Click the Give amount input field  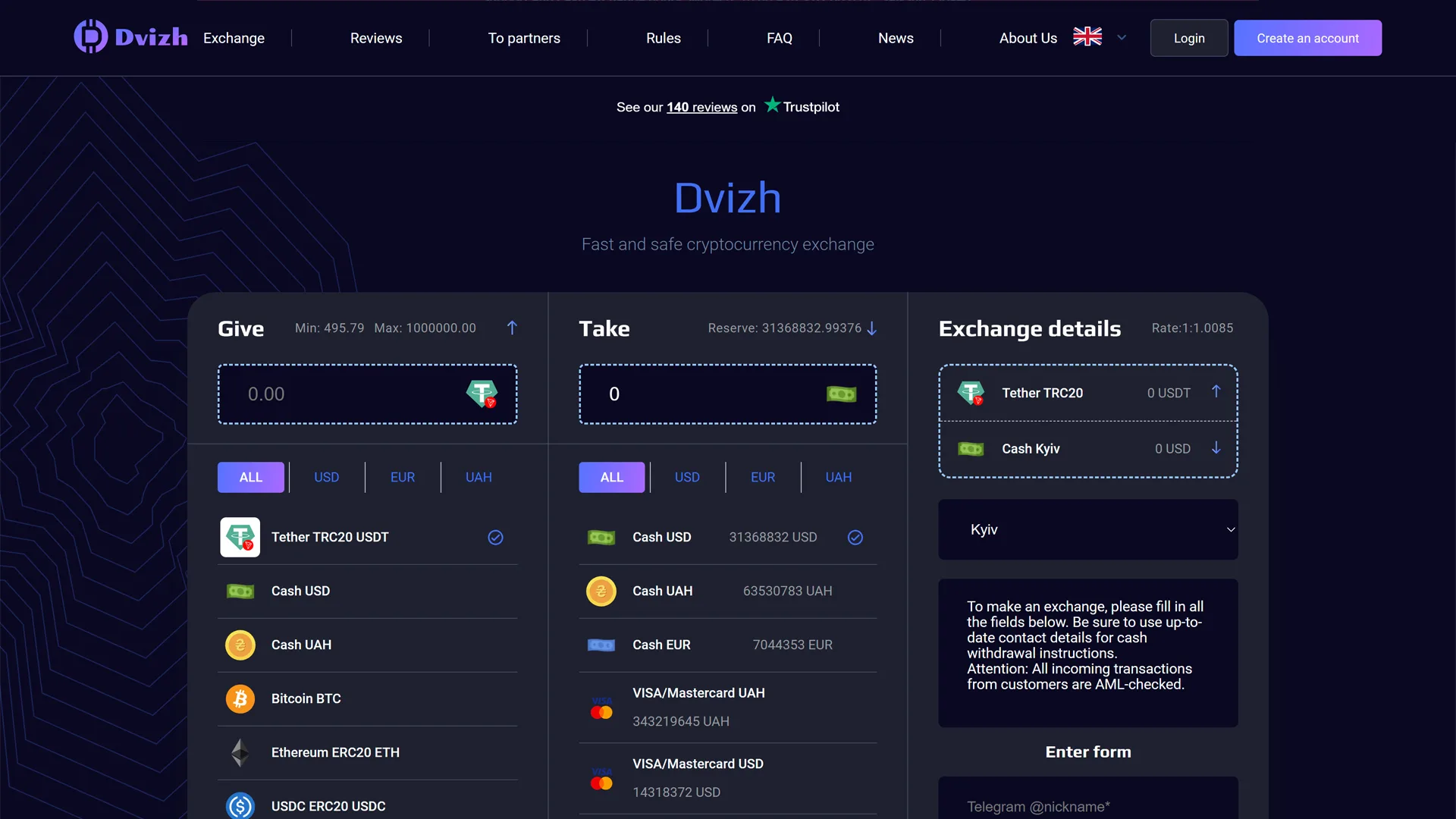tap(368, 394)
